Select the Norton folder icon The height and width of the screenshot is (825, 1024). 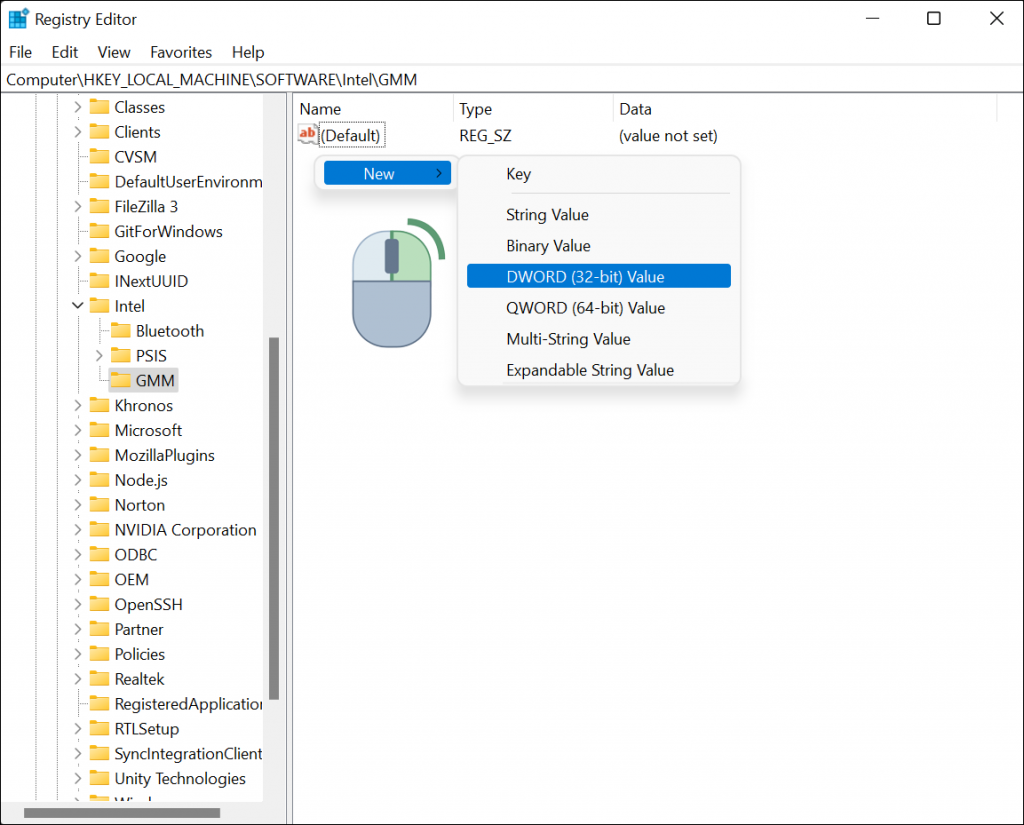click(x=102, y=504)
